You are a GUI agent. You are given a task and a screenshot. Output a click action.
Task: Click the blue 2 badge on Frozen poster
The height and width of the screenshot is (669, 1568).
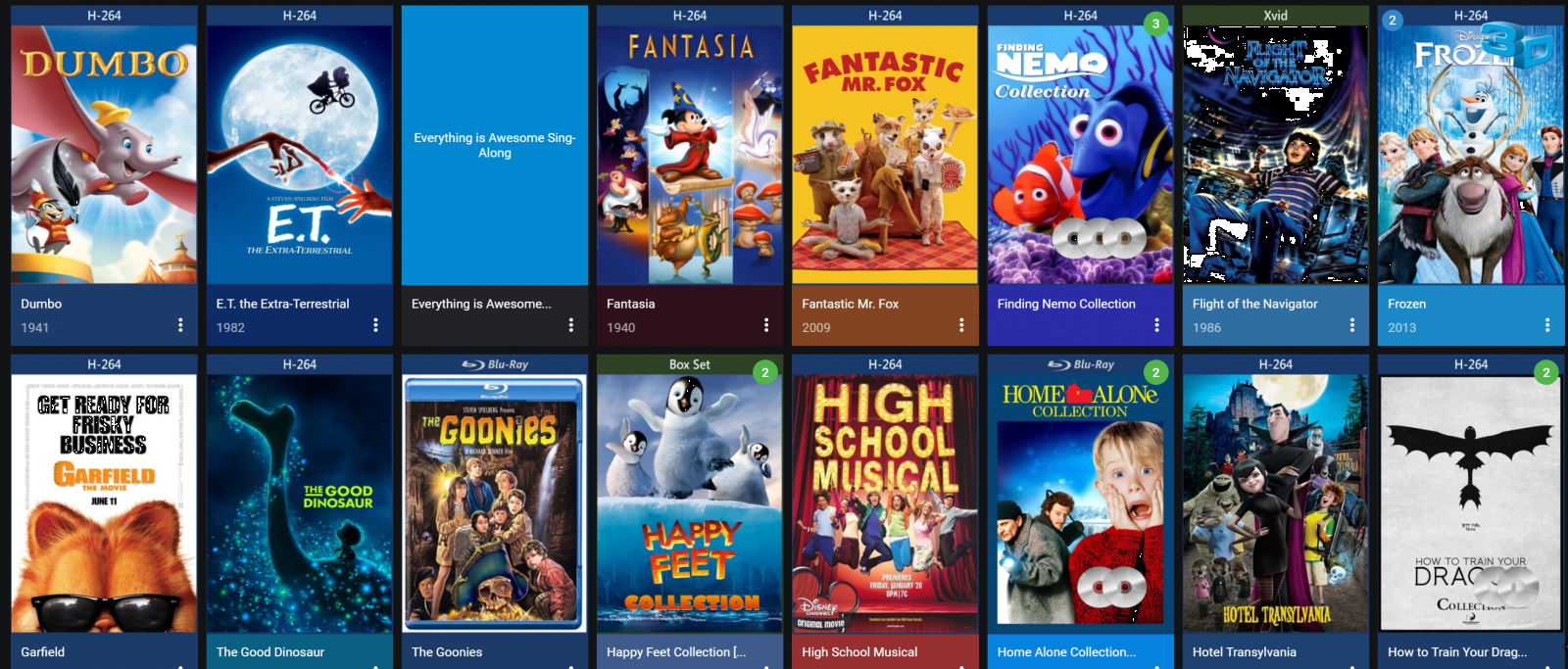(1393, 20)
